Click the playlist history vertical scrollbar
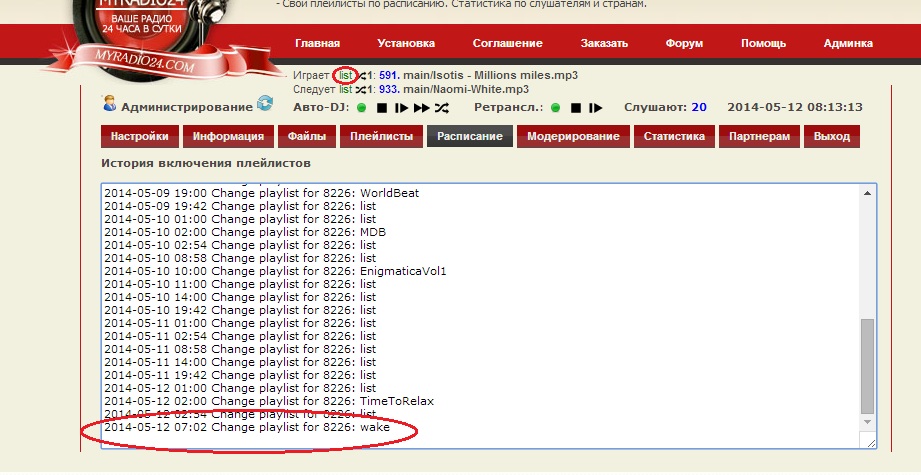Image resolution: width=921 pixels, height=475 pixels. click(867, 365)
